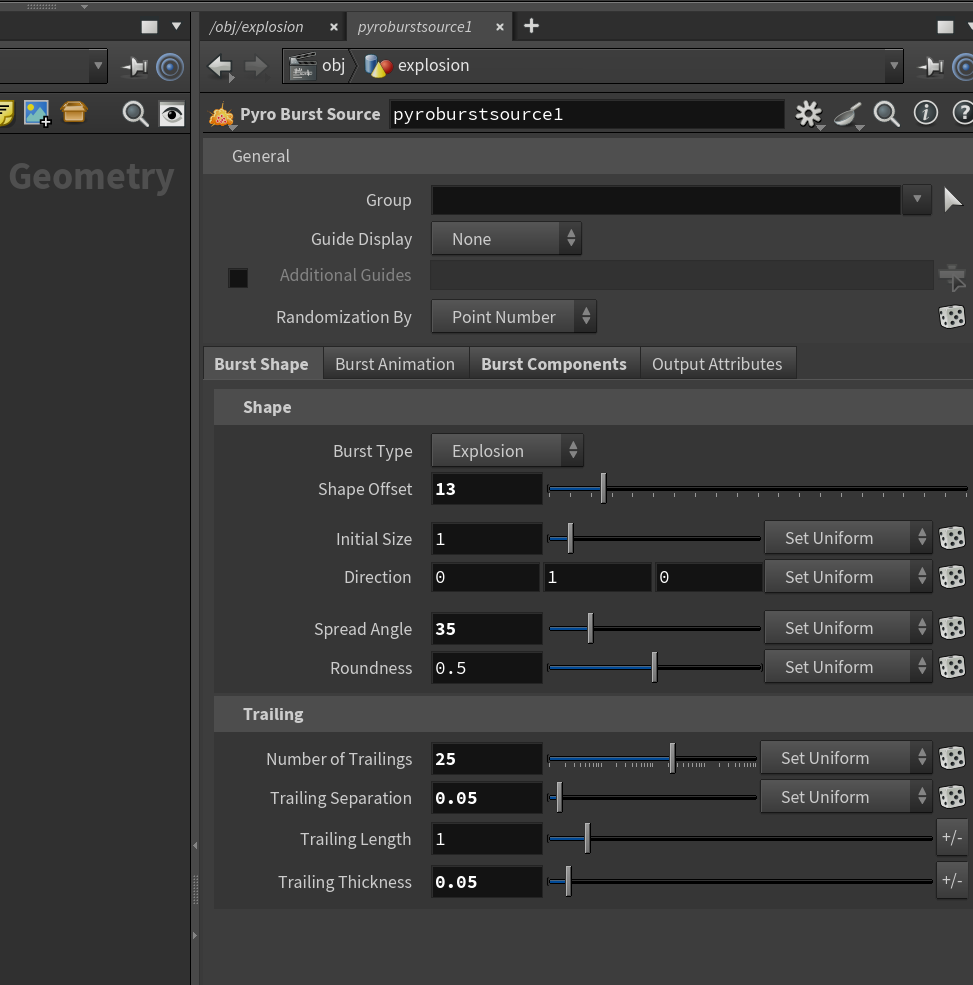Switch to the Output Attributes tab
This screenshot has width=973, height=985.
click(717, 364)
